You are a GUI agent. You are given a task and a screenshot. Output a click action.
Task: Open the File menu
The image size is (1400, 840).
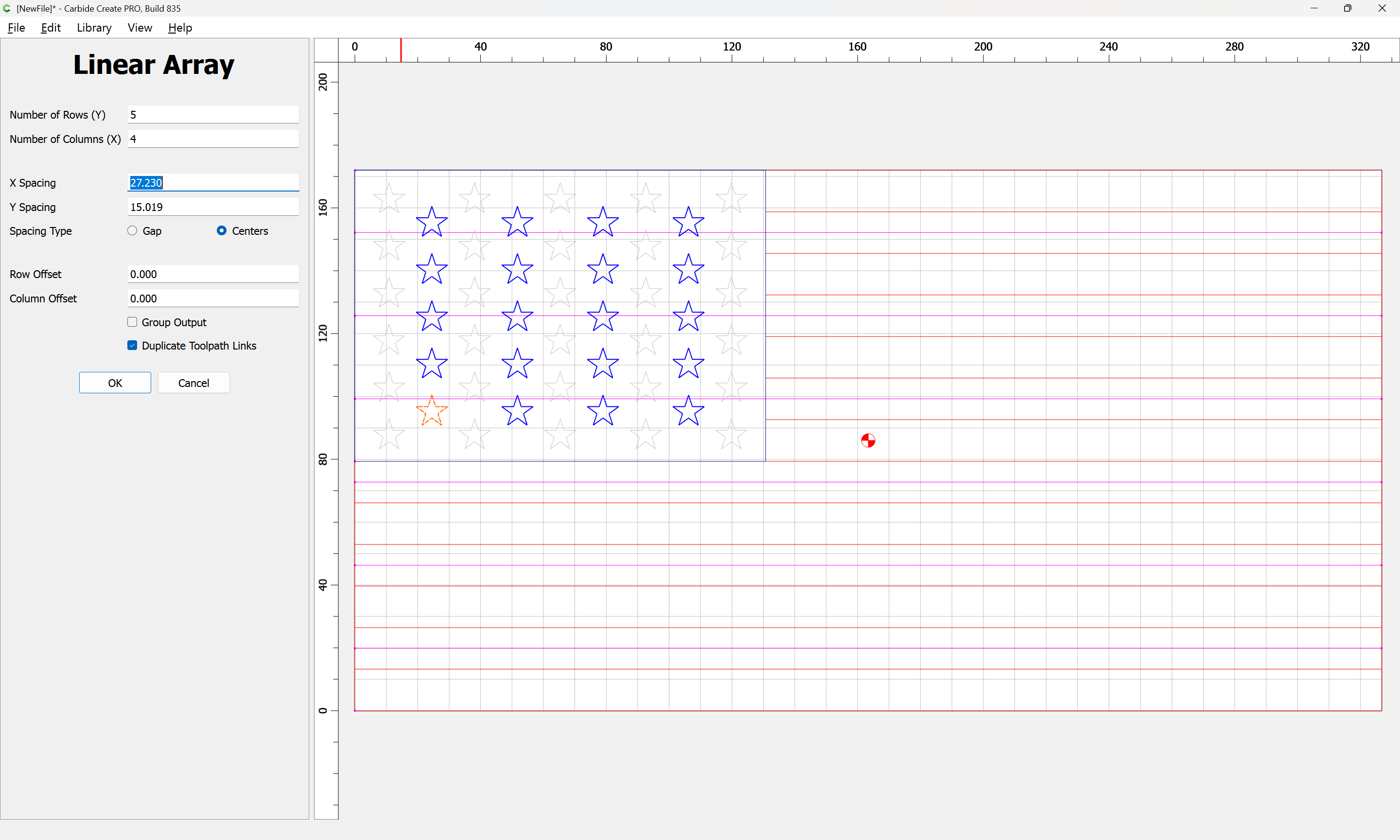[x=16, y=28]
